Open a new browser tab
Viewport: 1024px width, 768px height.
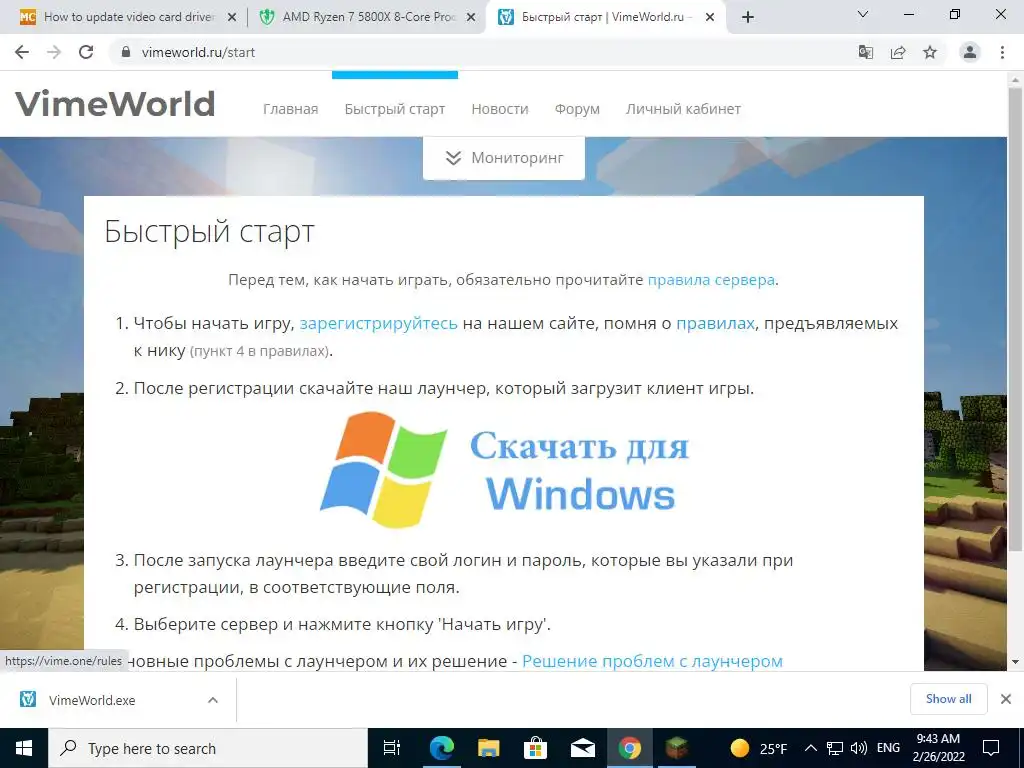click(748, 17)
